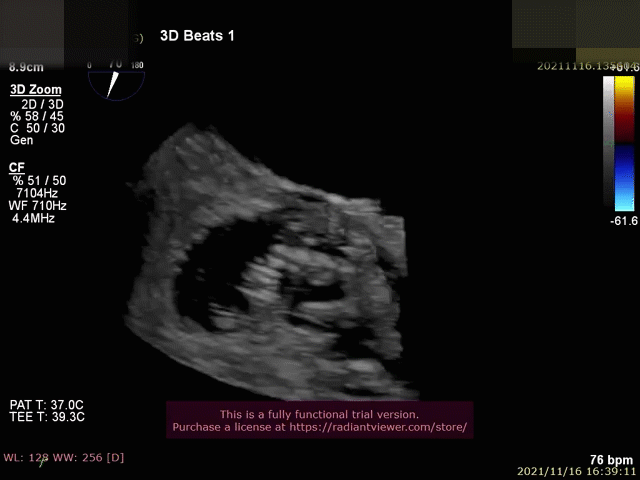Click the 8.9cm depth label
Image resolution: width=640 pixels, height=480 pixels.
[x=25, y=66]
